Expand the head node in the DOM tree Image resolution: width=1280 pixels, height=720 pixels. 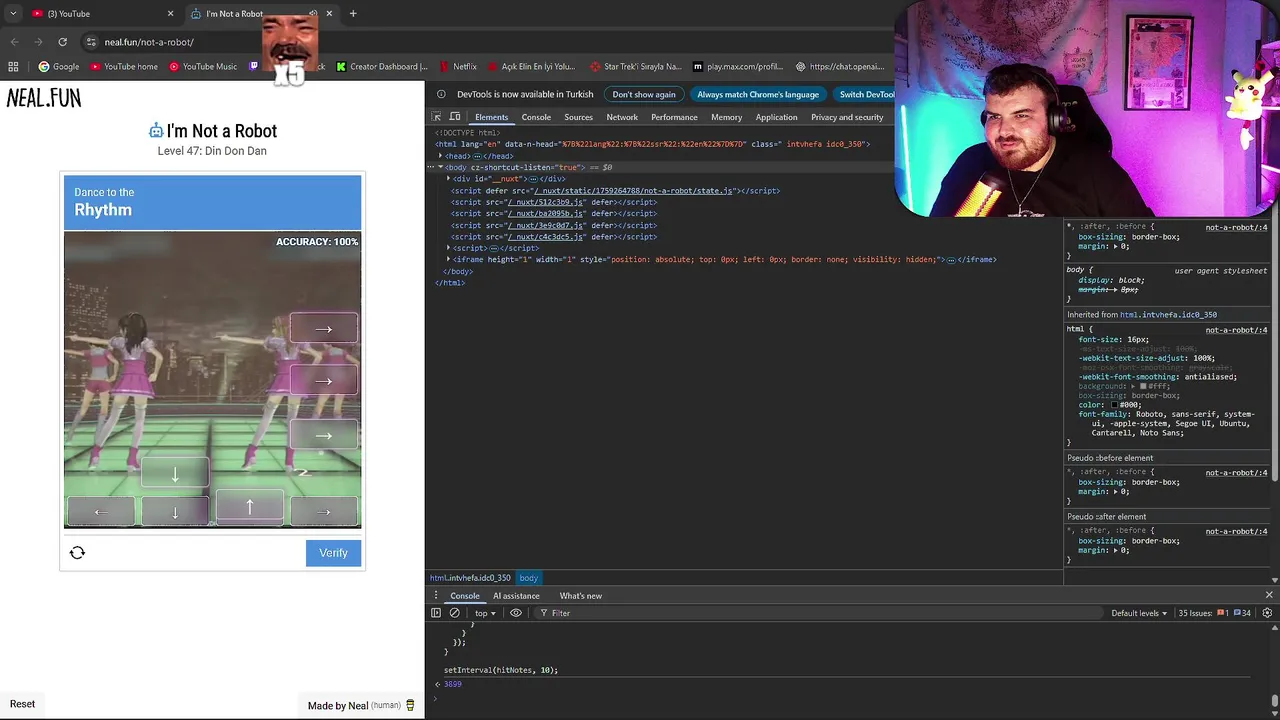point(439,156)
